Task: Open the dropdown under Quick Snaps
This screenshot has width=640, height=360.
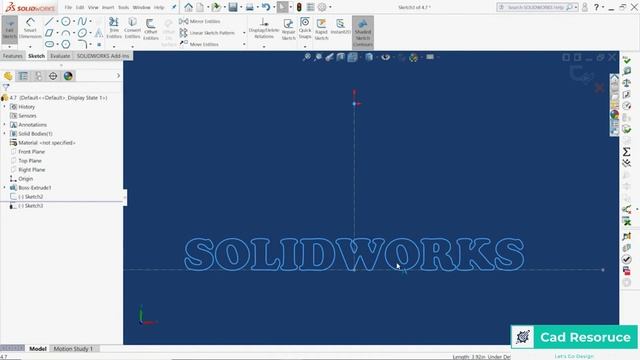Action: click(x=305, y=46)
